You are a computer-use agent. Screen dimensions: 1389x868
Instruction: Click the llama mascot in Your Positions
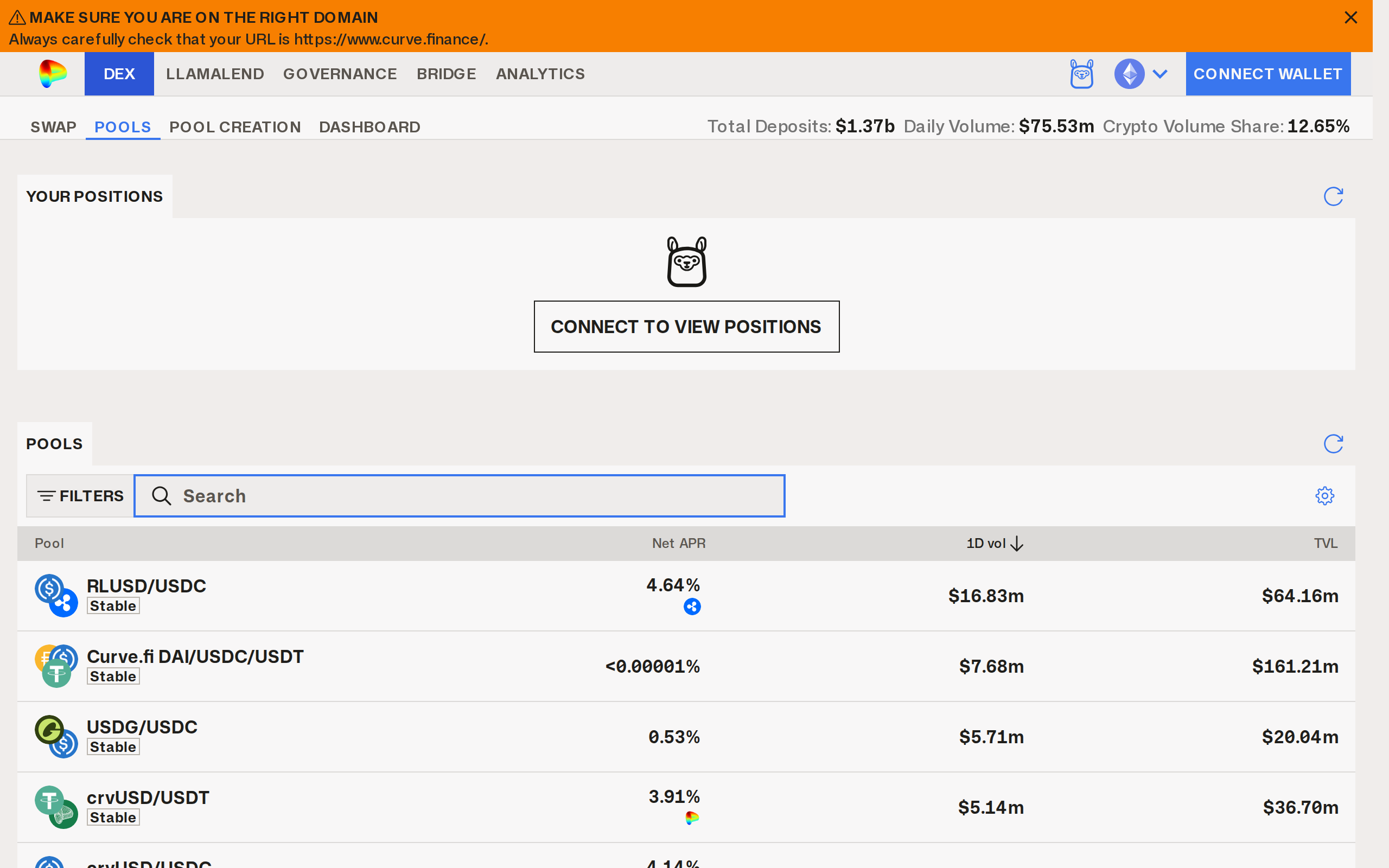[686, 262]
